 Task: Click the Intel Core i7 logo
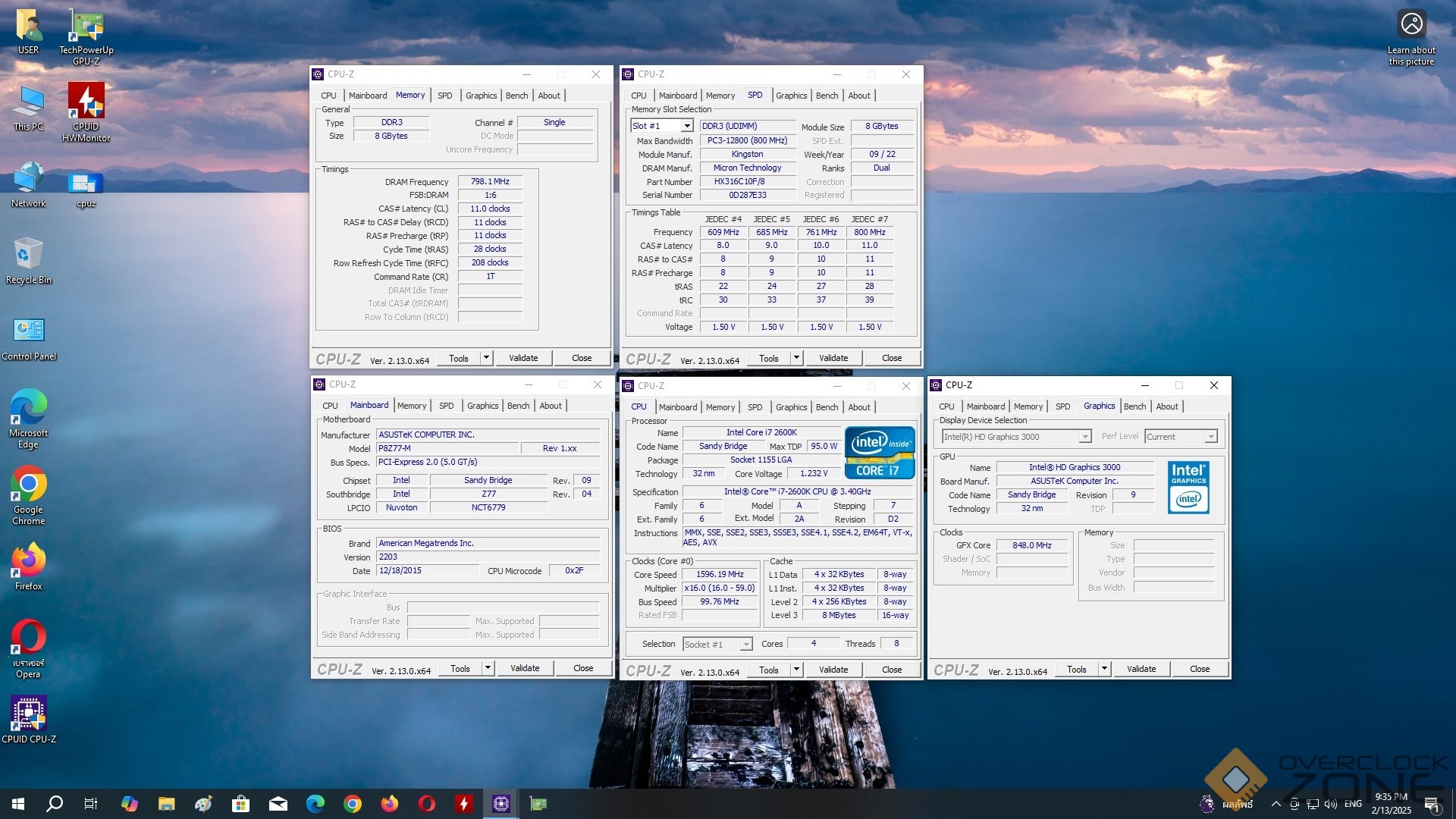point(880,453)
